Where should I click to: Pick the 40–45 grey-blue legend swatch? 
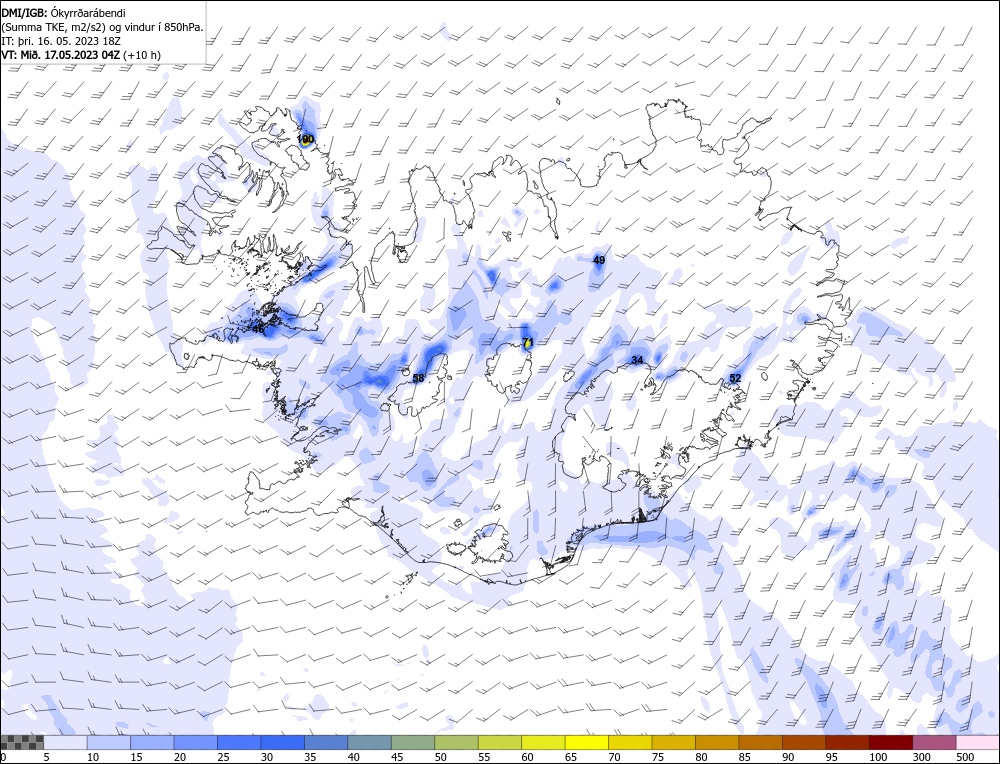(369, 742)
